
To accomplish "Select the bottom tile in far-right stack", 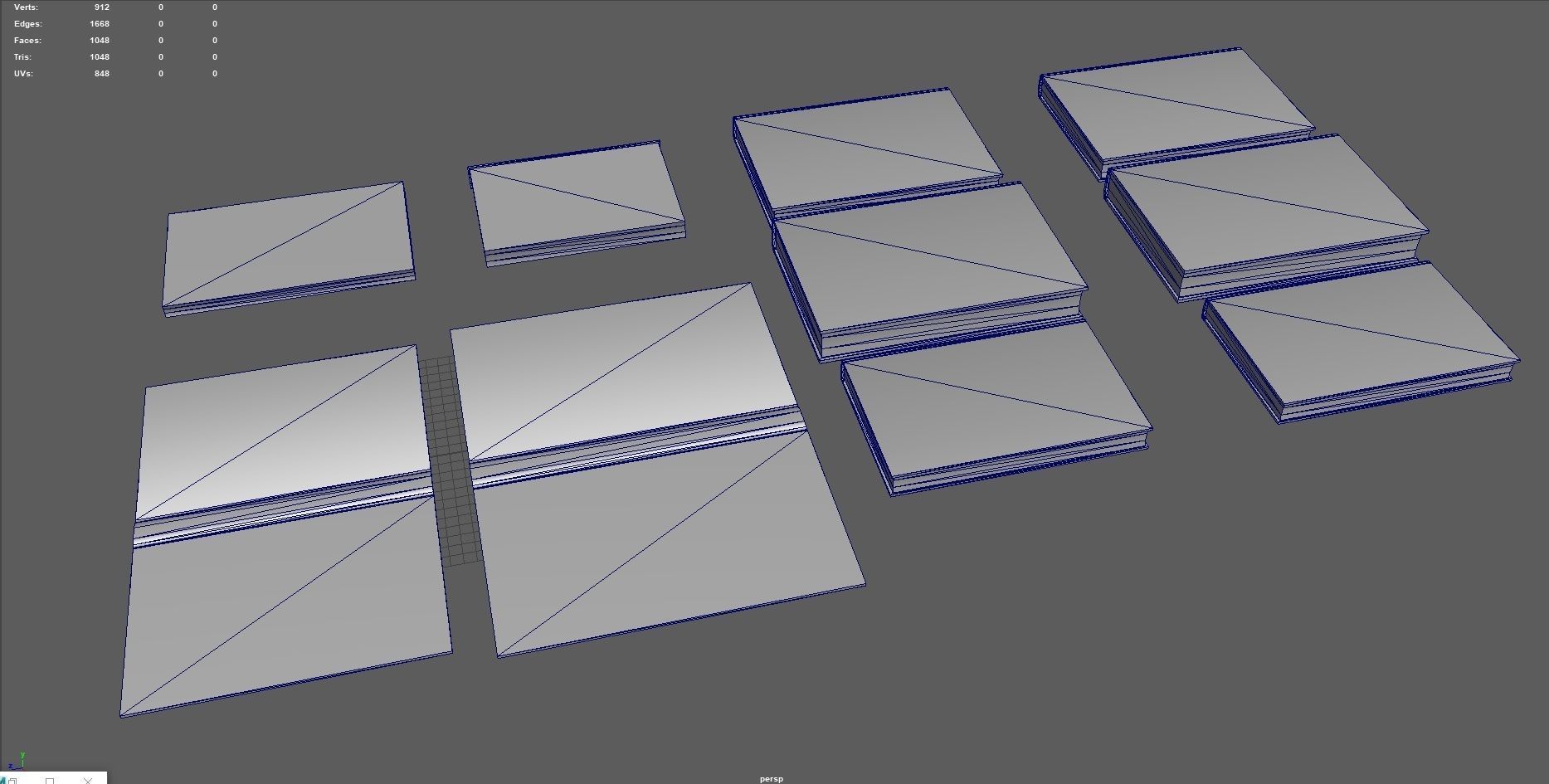I will tap(1361, 341).
